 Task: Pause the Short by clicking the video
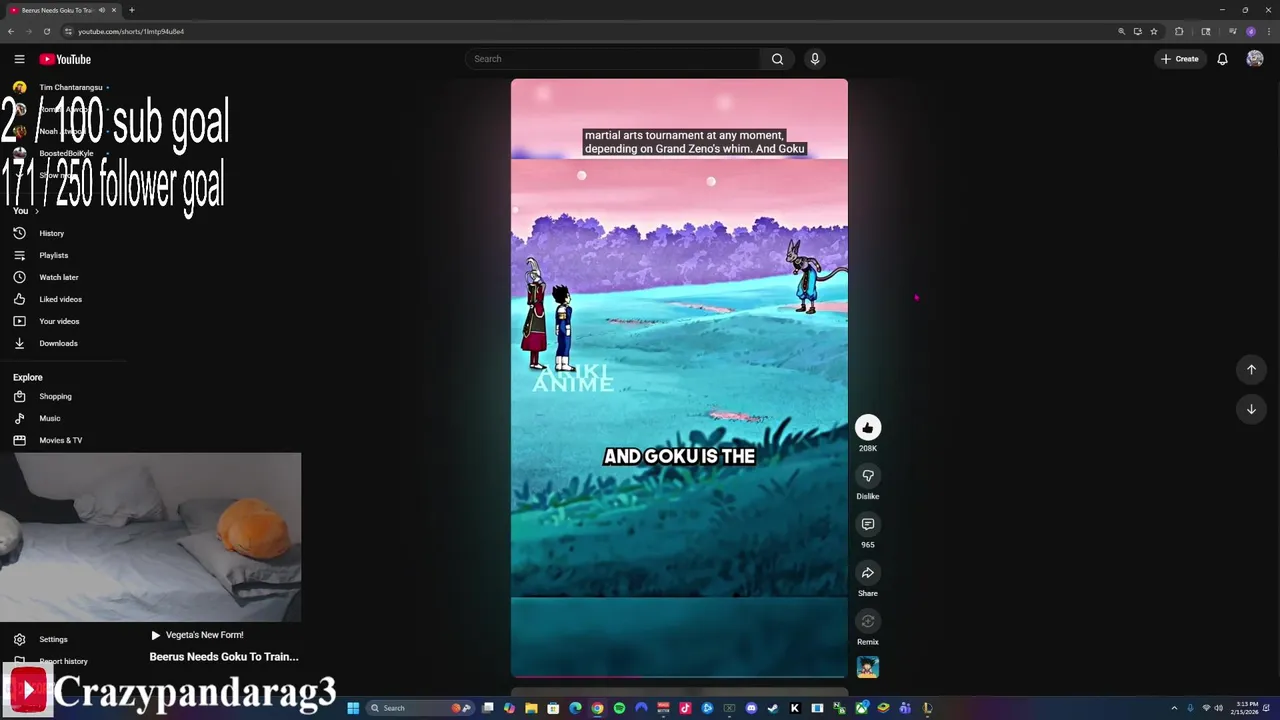tap(679, 378)
